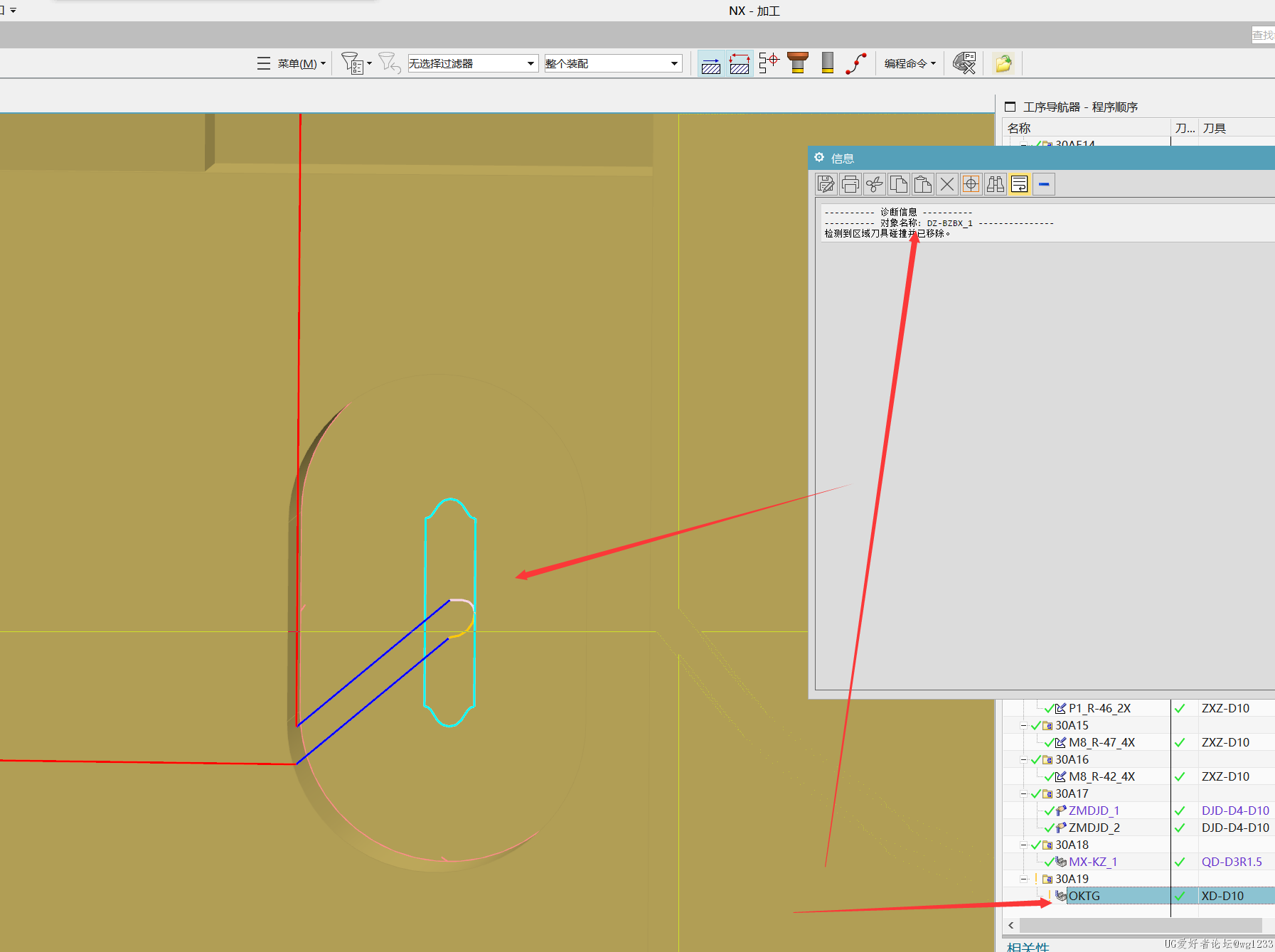Toggle the bidirectional hatch toolbar icon
The image size is (1275, 952).
[x=740, y=63]
